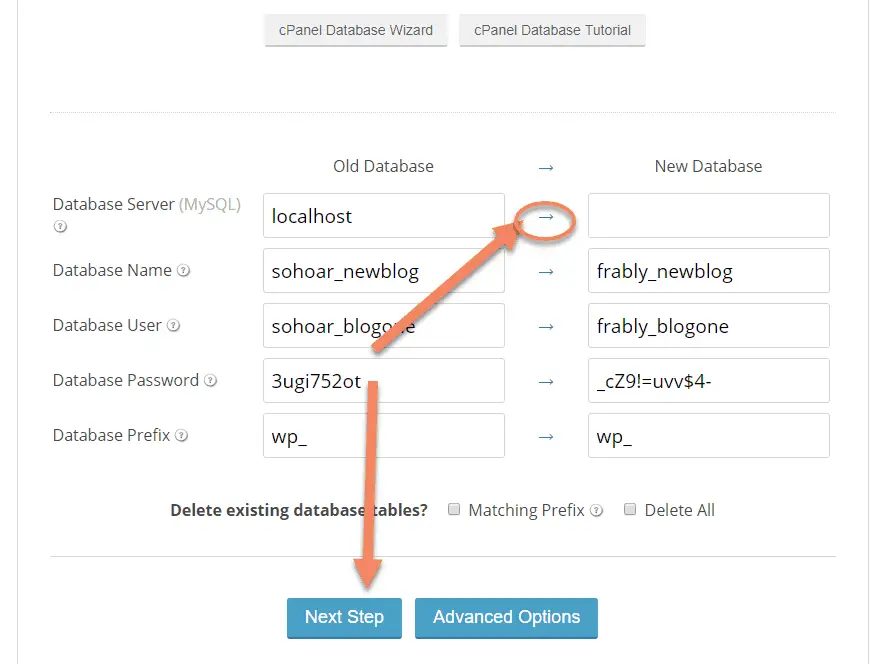Click the cPanel Database Wizard button
The width and height of the screenshot is (874, 664).
(x=355, y=30)
